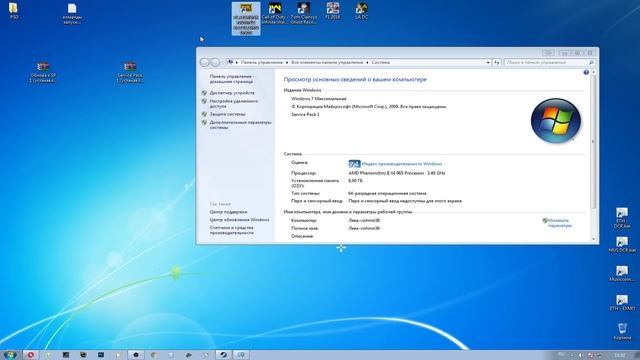Select 'Все элементы панели управления' breadcrumb
The height and width of the screenshot is (360, 640).
point(327,62)
